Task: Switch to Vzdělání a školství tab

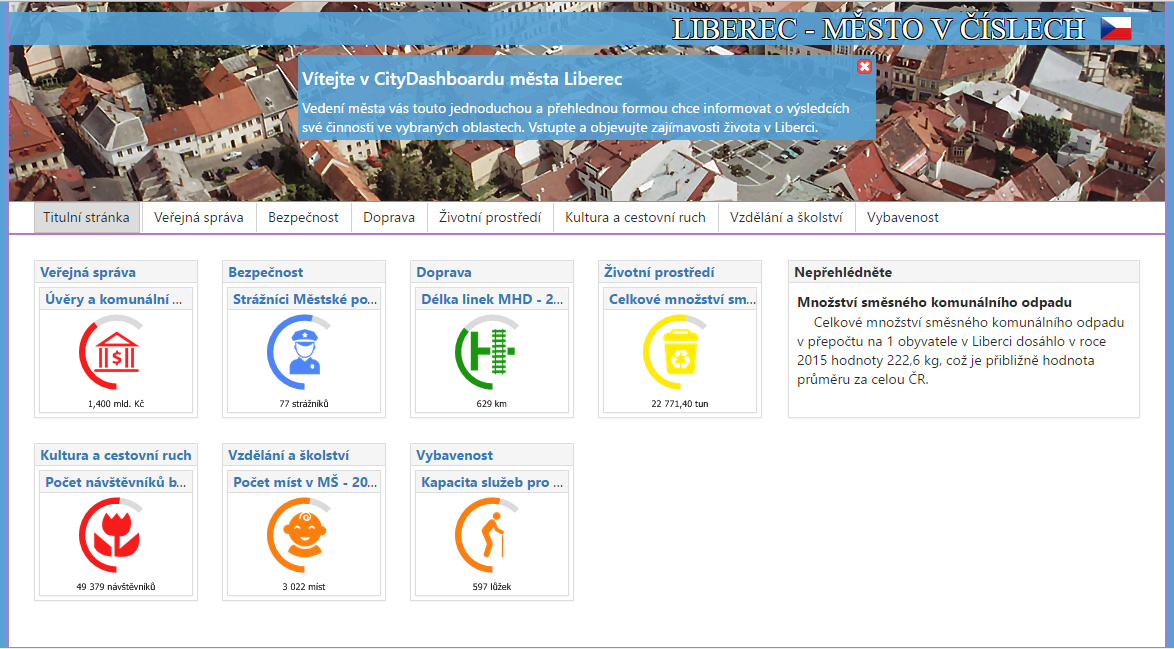Action: [786, 218]
